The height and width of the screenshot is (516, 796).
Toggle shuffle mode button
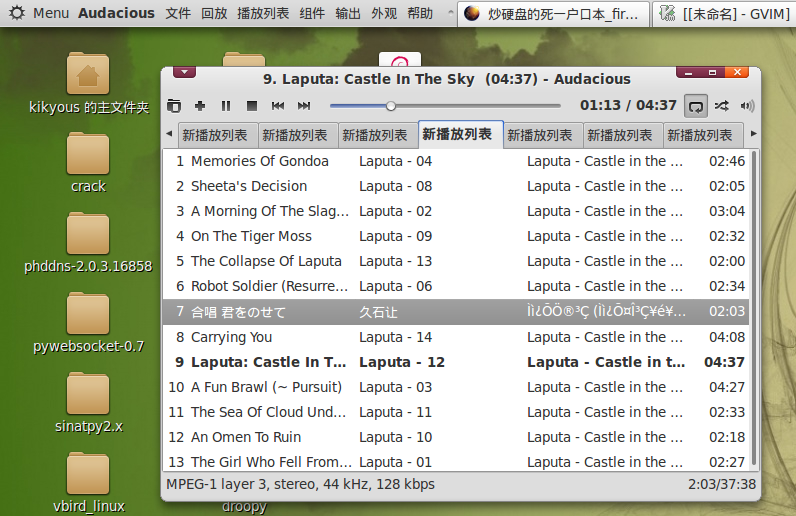tap(721, 106)
